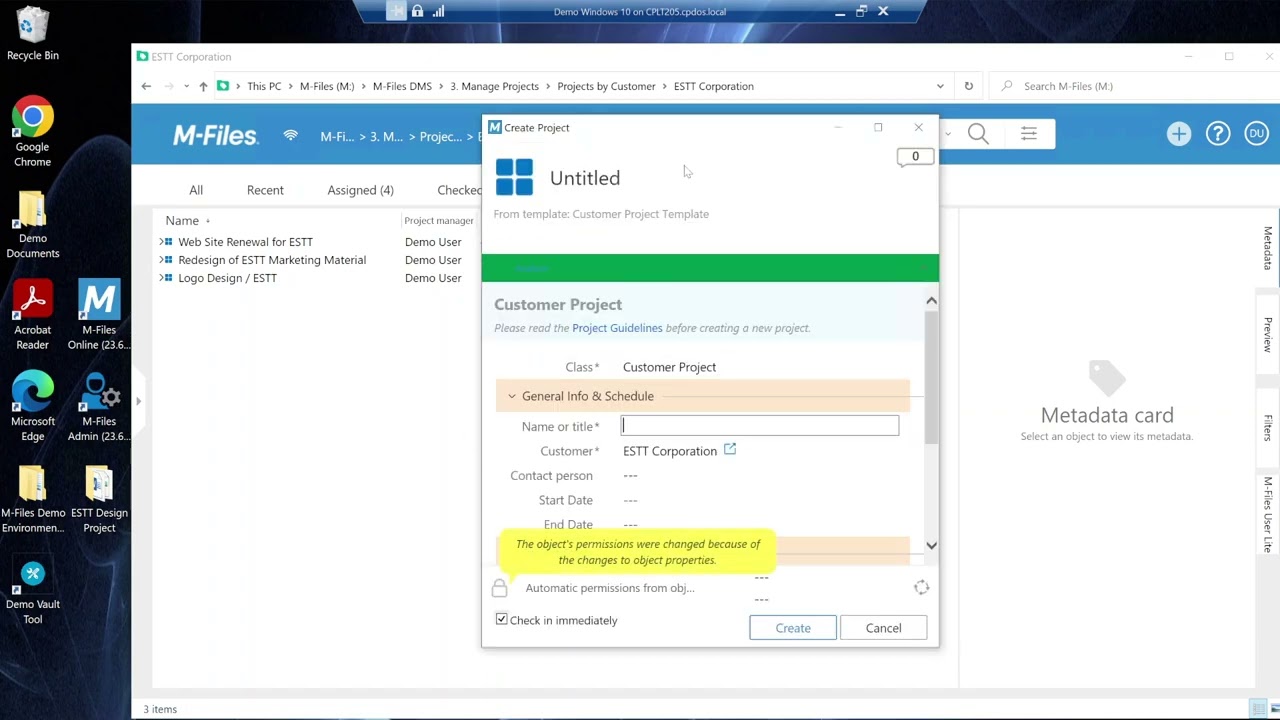This screenshot has width=1280, height=720.
Task: Sort by Project manager column header
Action: pos(438,221)
